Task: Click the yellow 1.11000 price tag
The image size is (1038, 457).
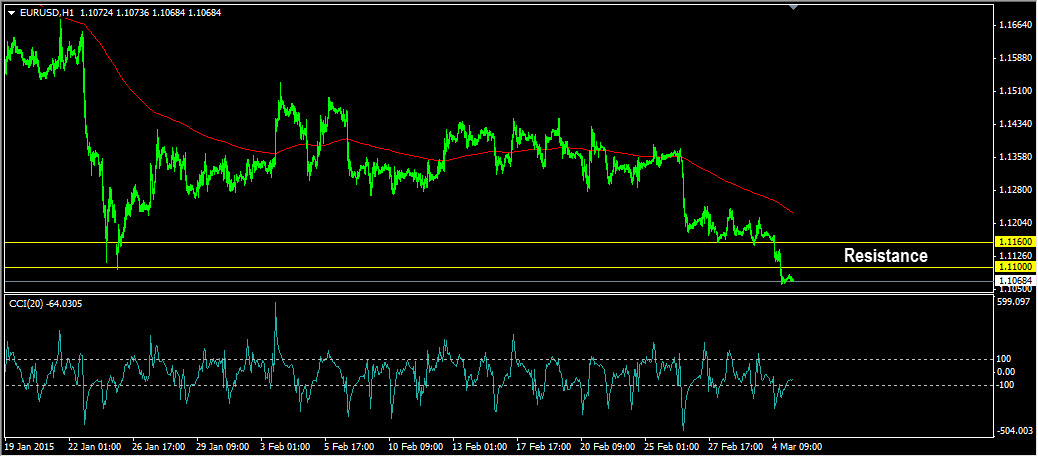Action: 1014,267
